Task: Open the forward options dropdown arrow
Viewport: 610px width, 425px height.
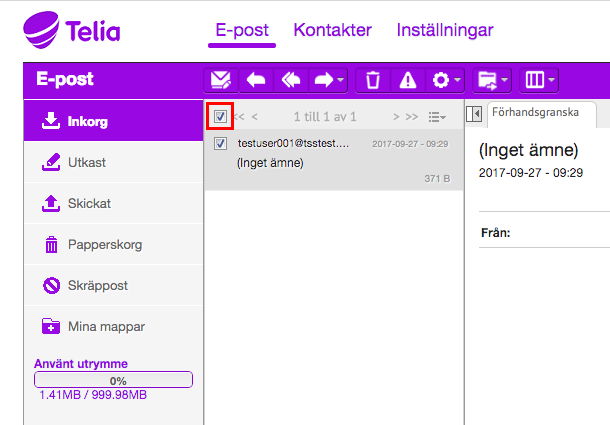Action: (341, 80)
